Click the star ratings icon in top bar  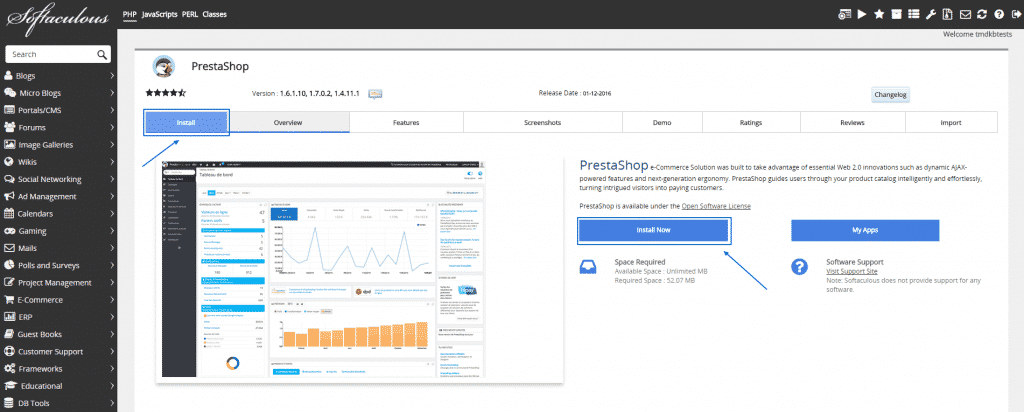click(879, 14)
